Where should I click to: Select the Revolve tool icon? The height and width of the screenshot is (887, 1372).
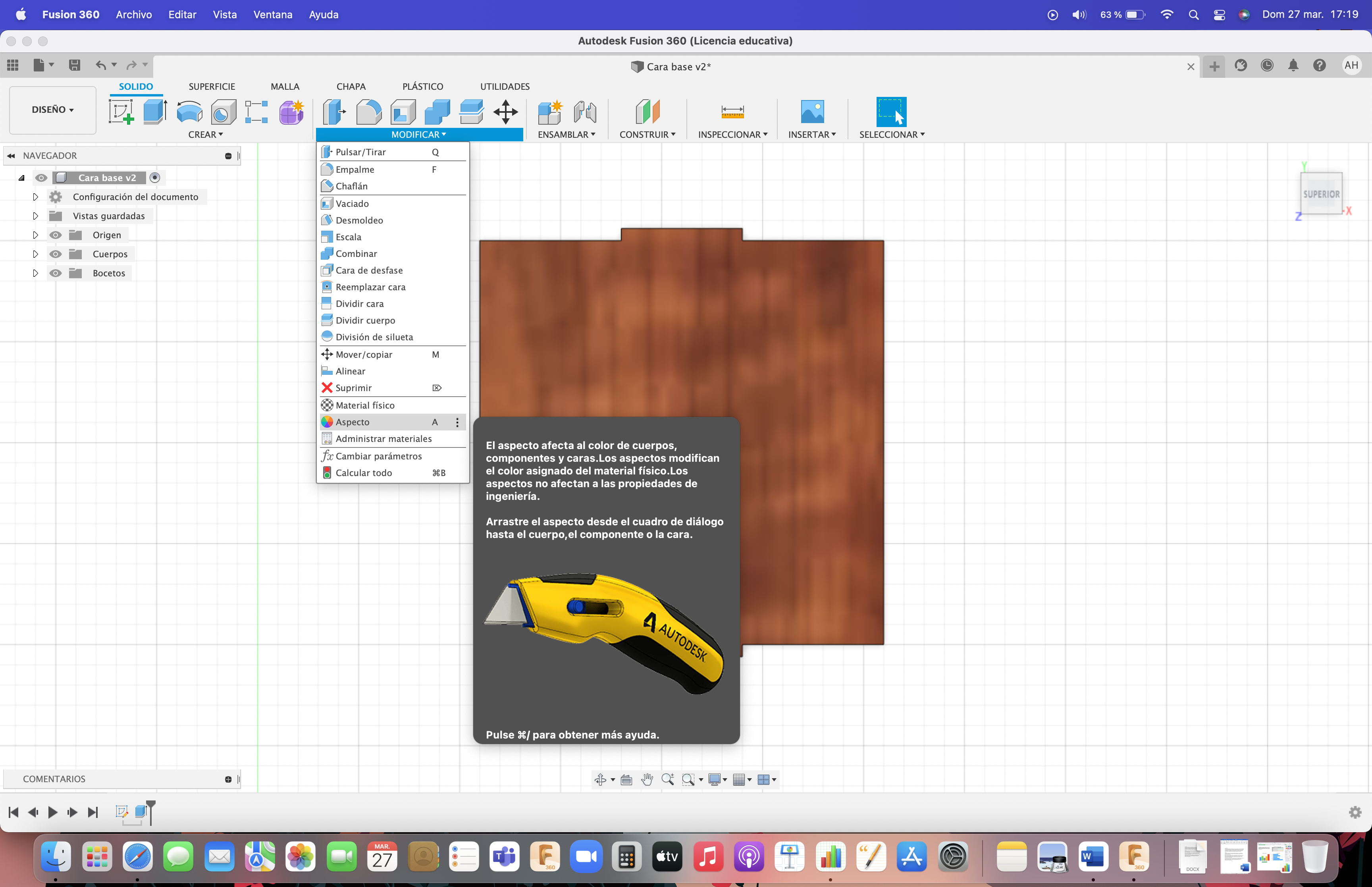click(x=189, y=112)
